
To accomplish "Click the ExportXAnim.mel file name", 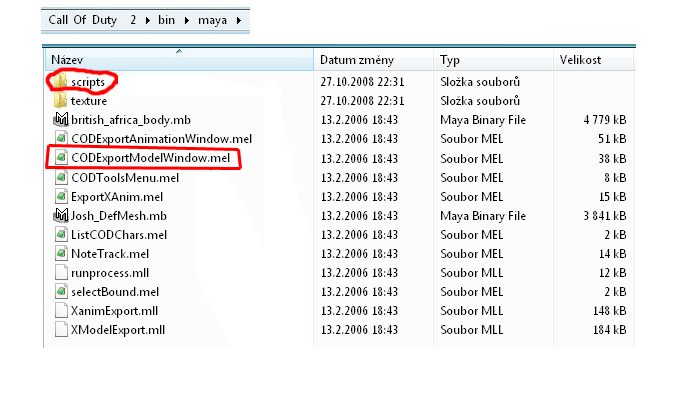I will click(117, 197).
